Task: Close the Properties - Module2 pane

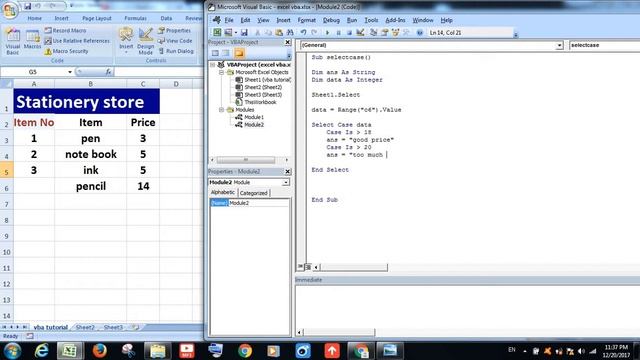Action: (287, 171)
